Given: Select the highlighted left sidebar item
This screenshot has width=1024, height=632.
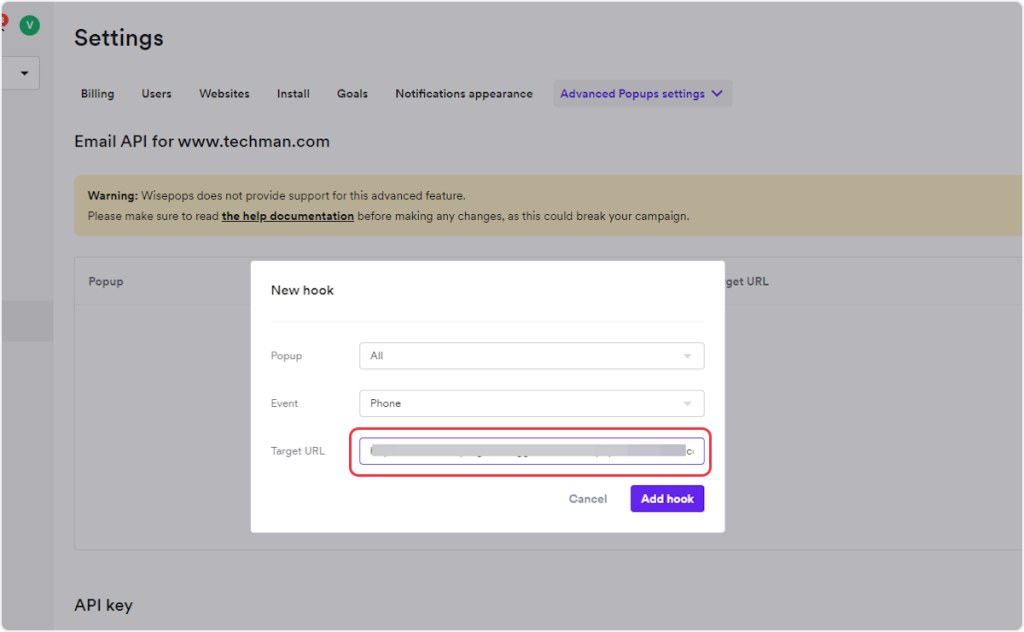Looking at the screenshot, I should pos(26,321).
